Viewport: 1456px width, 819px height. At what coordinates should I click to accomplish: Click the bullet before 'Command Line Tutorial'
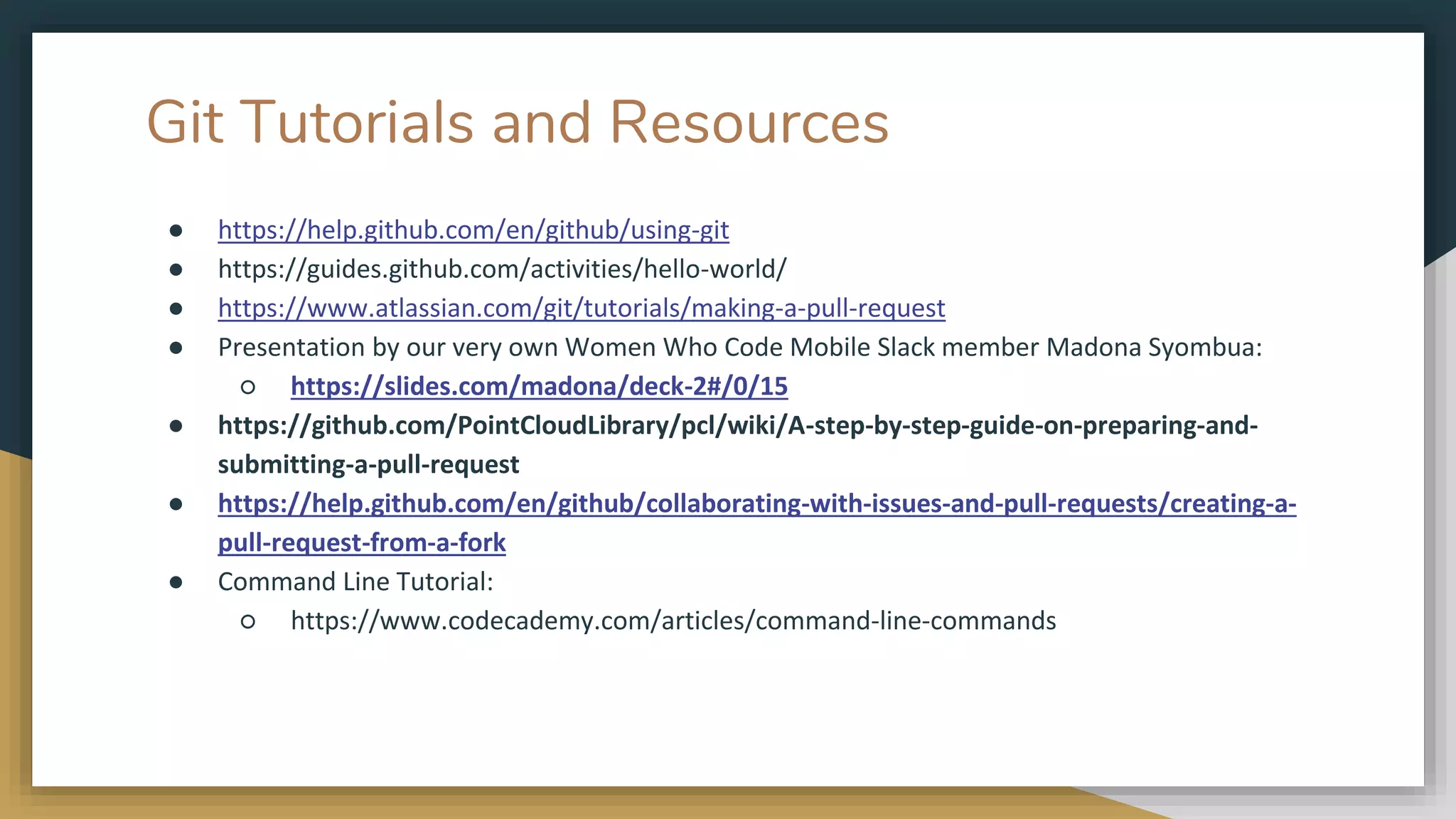pyautogui.click(x=176, y=583)
